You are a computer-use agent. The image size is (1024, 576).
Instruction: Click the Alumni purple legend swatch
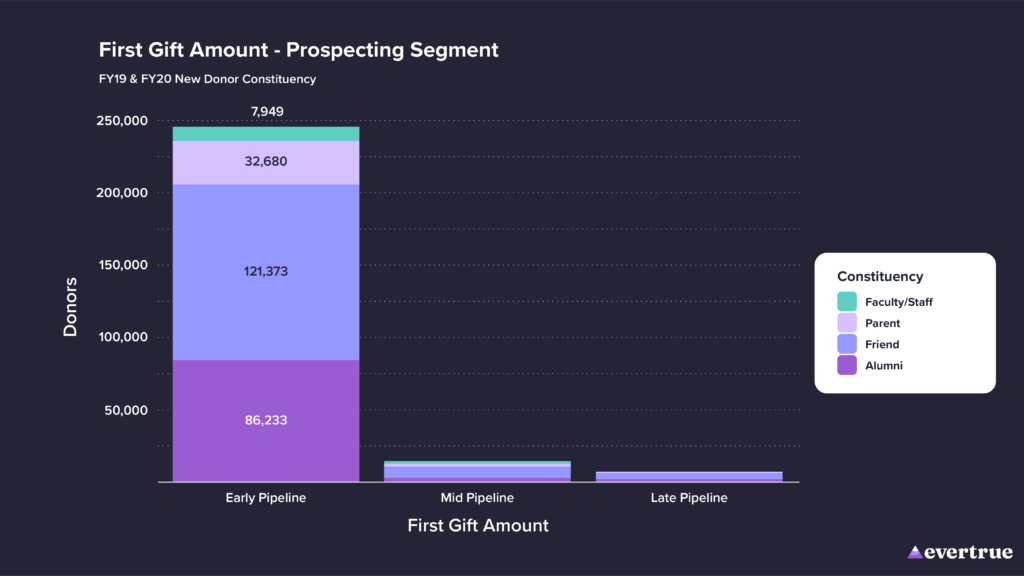(x=847, y=365)
